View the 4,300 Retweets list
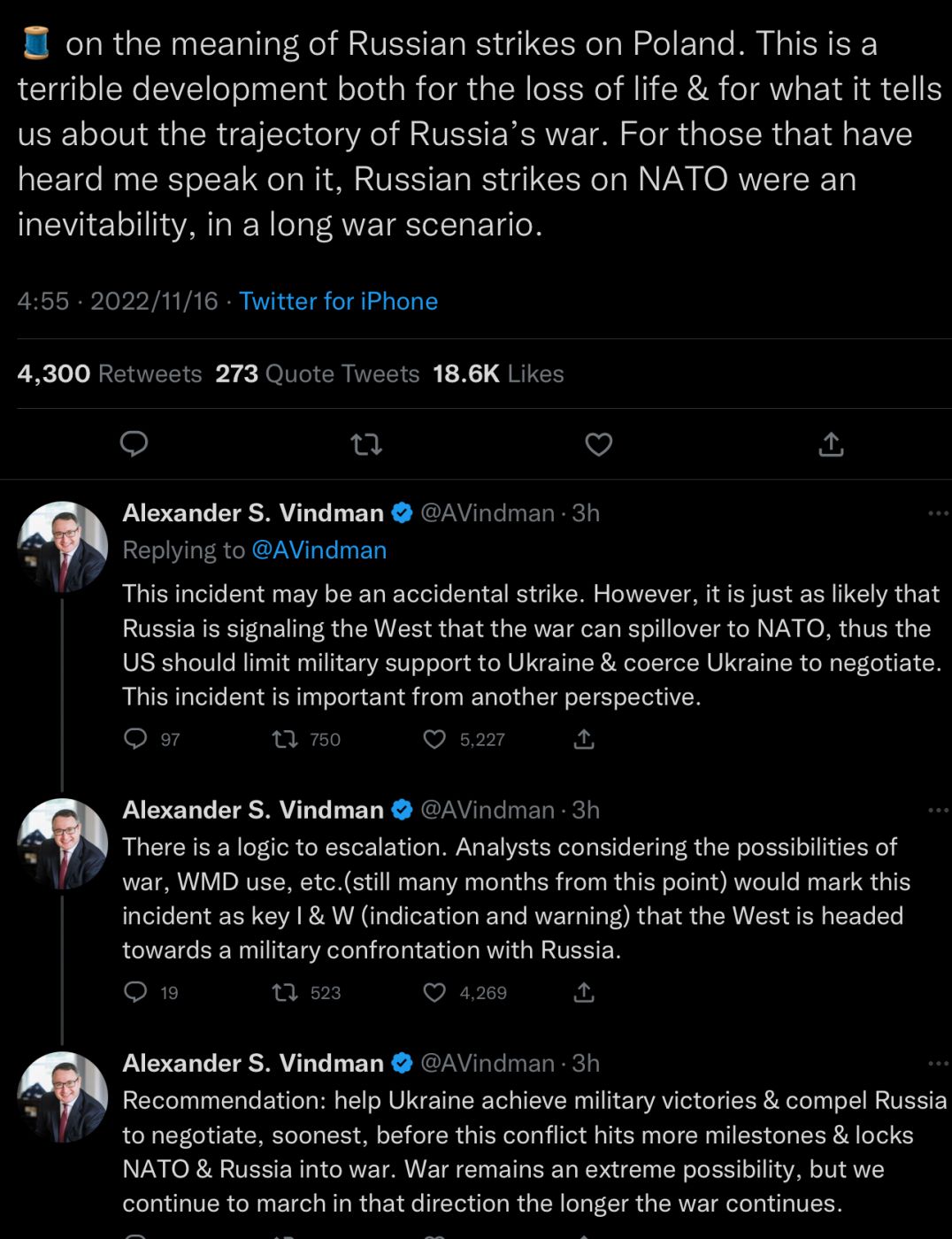952x1239 pixels. pos(110,373)
